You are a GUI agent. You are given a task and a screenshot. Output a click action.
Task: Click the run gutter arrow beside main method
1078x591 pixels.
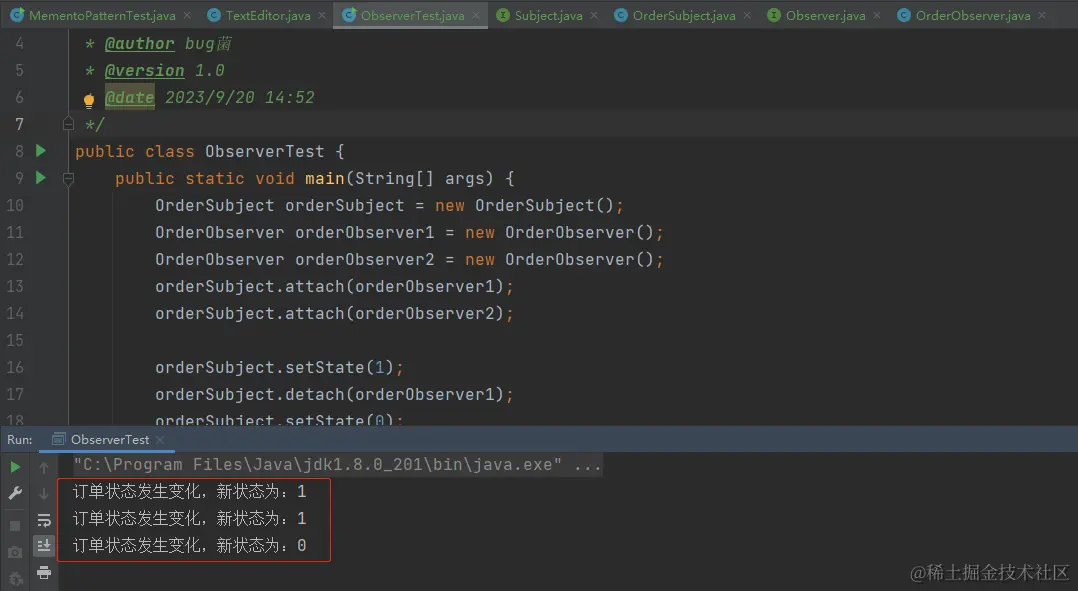pos(41,177)
